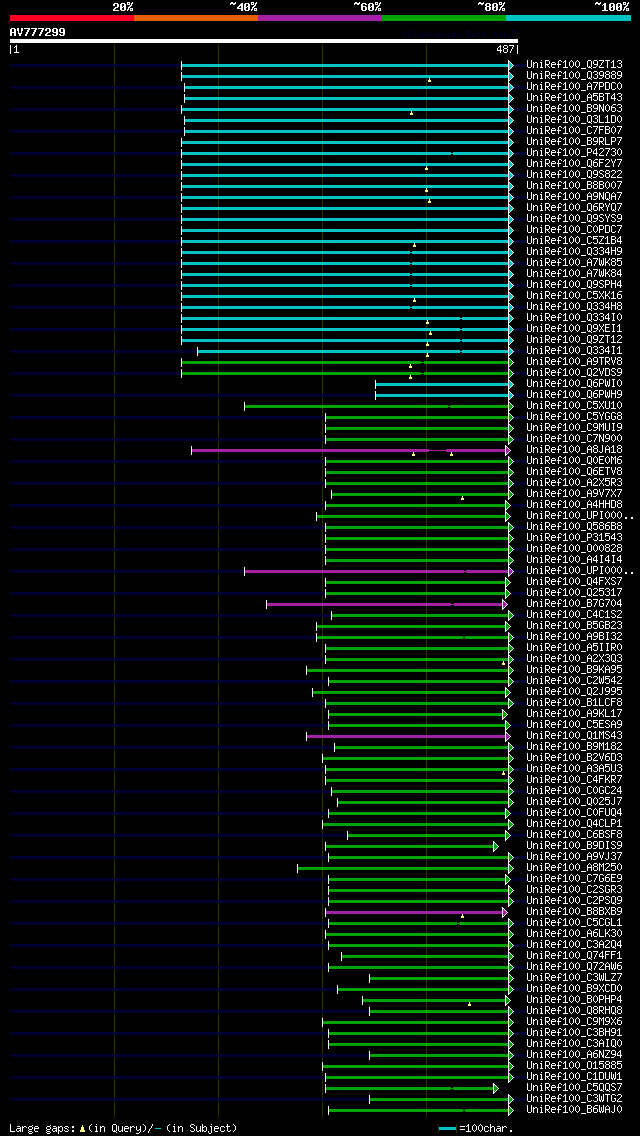Image resolution: width=640 pixels, height=1136 pixels.
Task: Click the UniRef100_A5IIR0 label
Action: click(575, 648)
